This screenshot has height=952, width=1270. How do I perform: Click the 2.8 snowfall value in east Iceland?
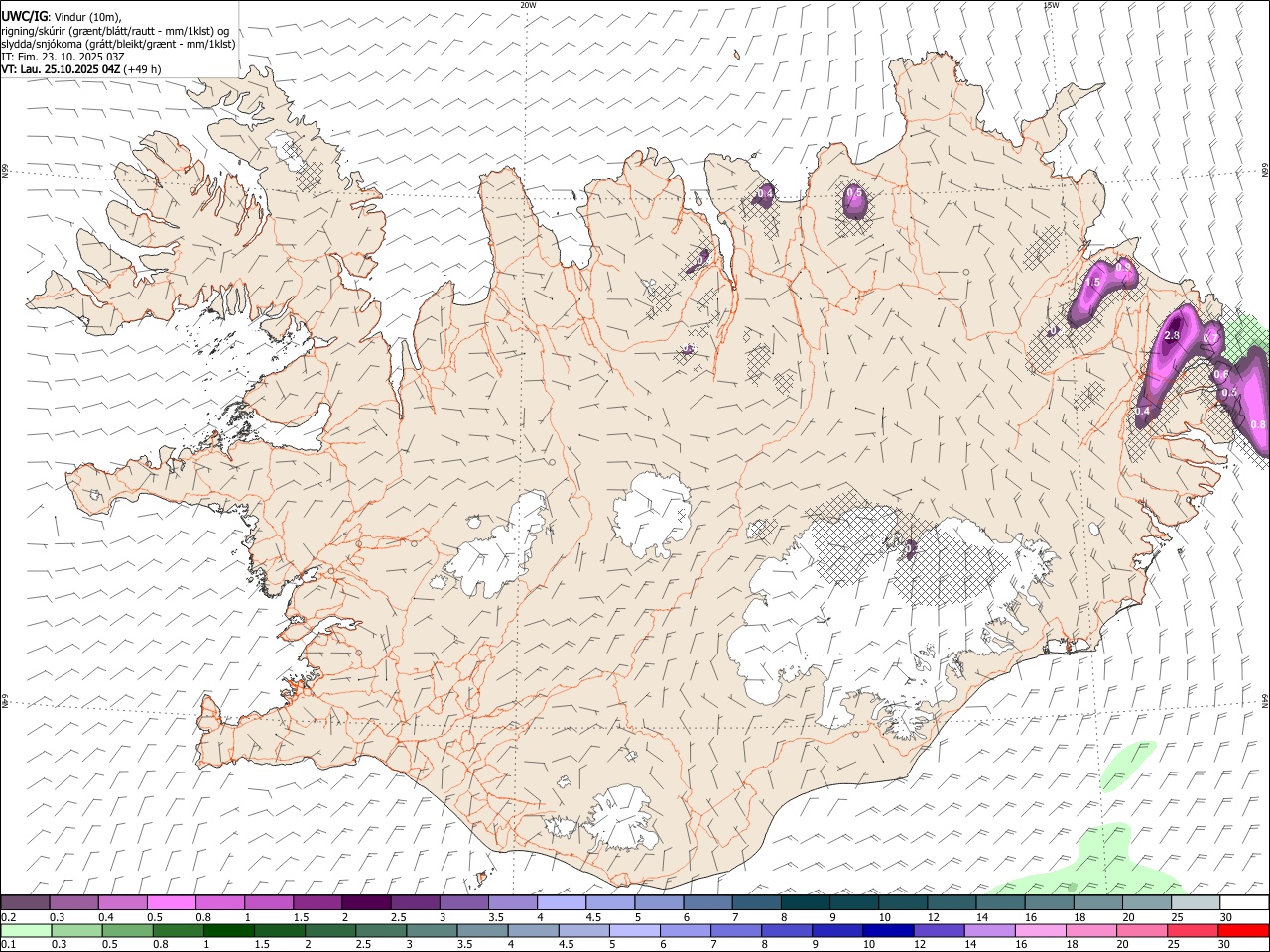tap(1172, 336)
